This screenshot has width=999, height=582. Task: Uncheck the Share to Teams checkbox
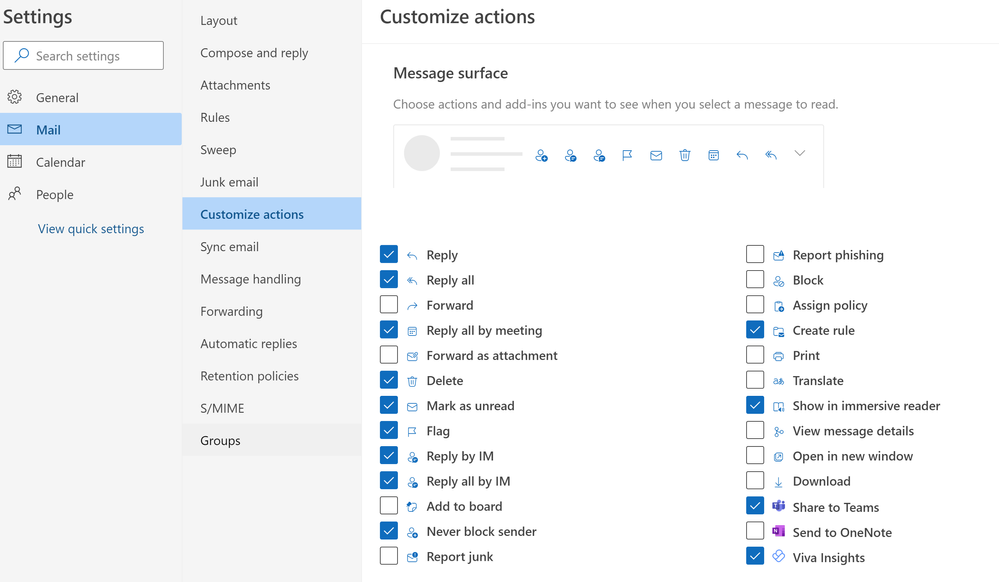coord(755,507)
